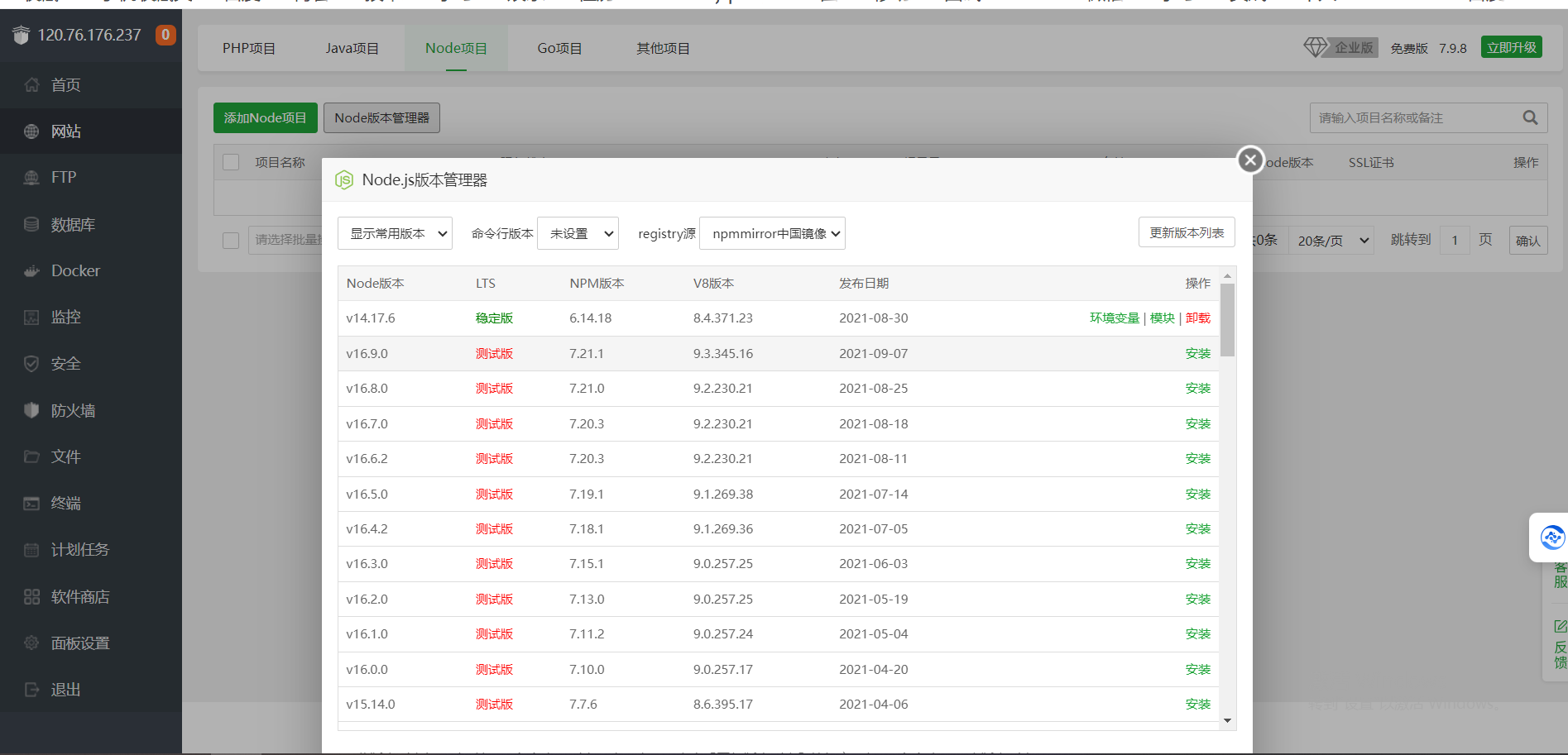Click the 反馈 feedback edit icon
The width and height of the screenshot is (1568, 755).
[1560, 626]
